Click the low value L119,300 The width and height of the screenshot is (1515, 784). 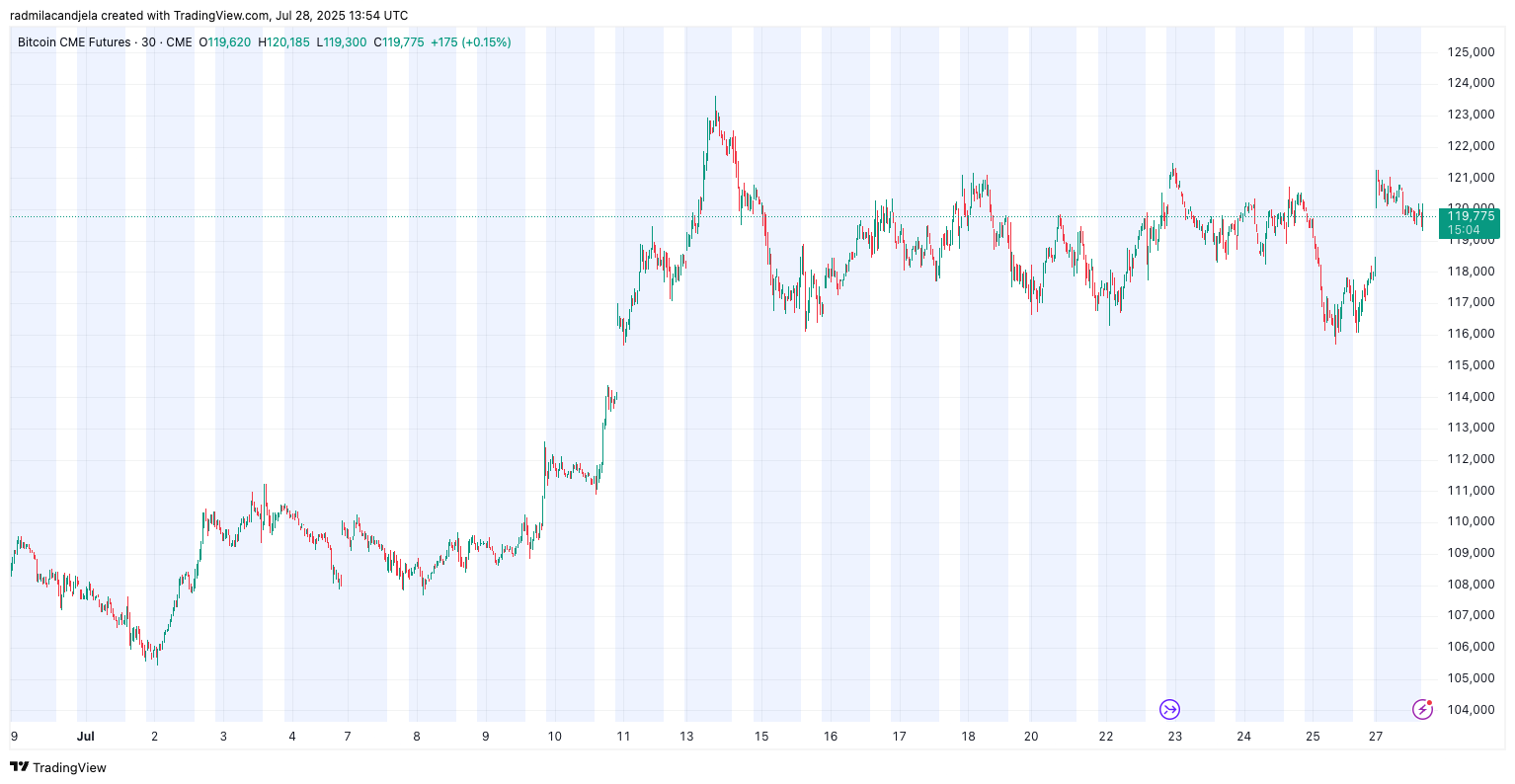(x=342, y=42)
